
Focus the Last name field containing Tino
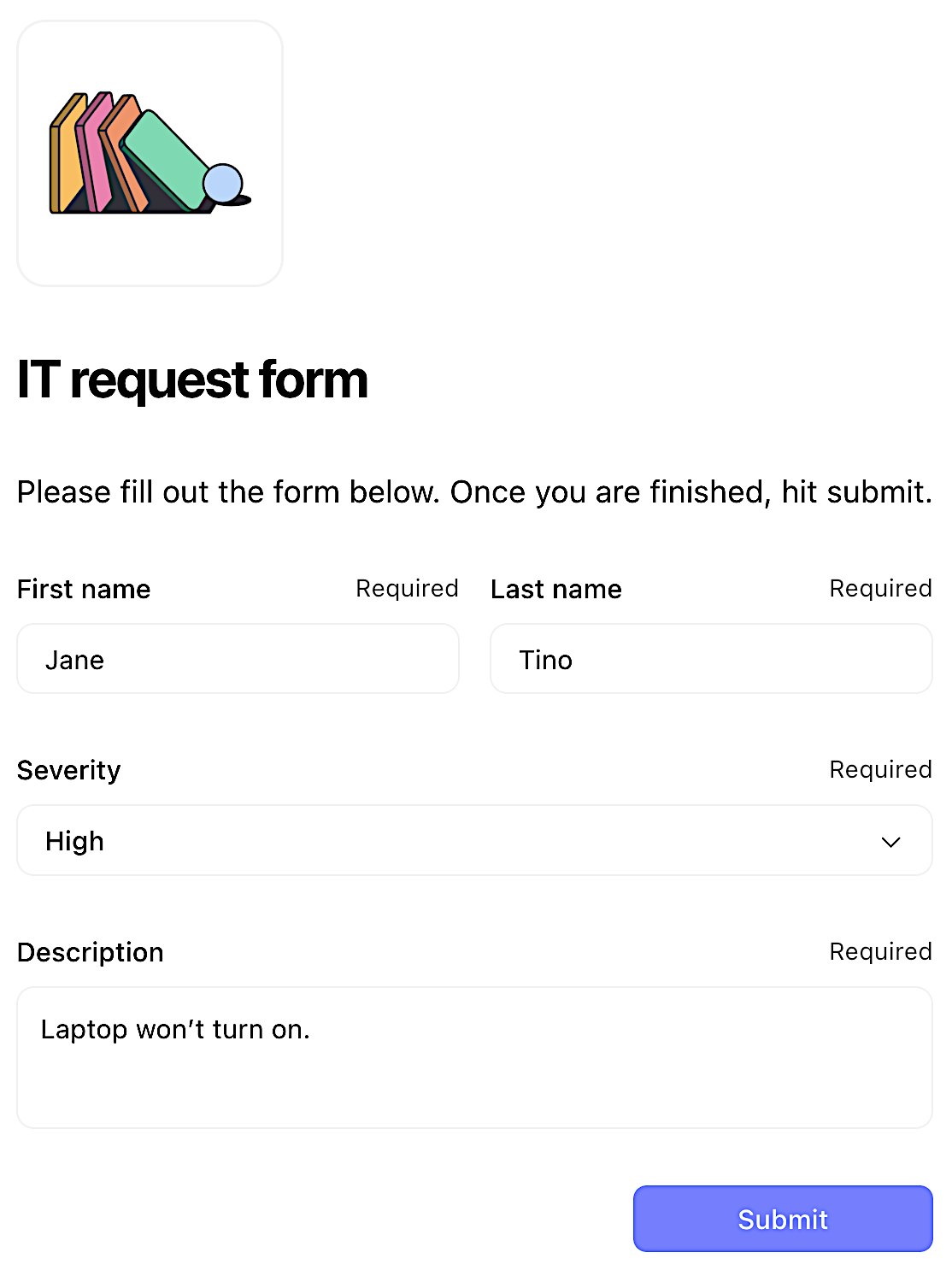(x=710, y=659)
